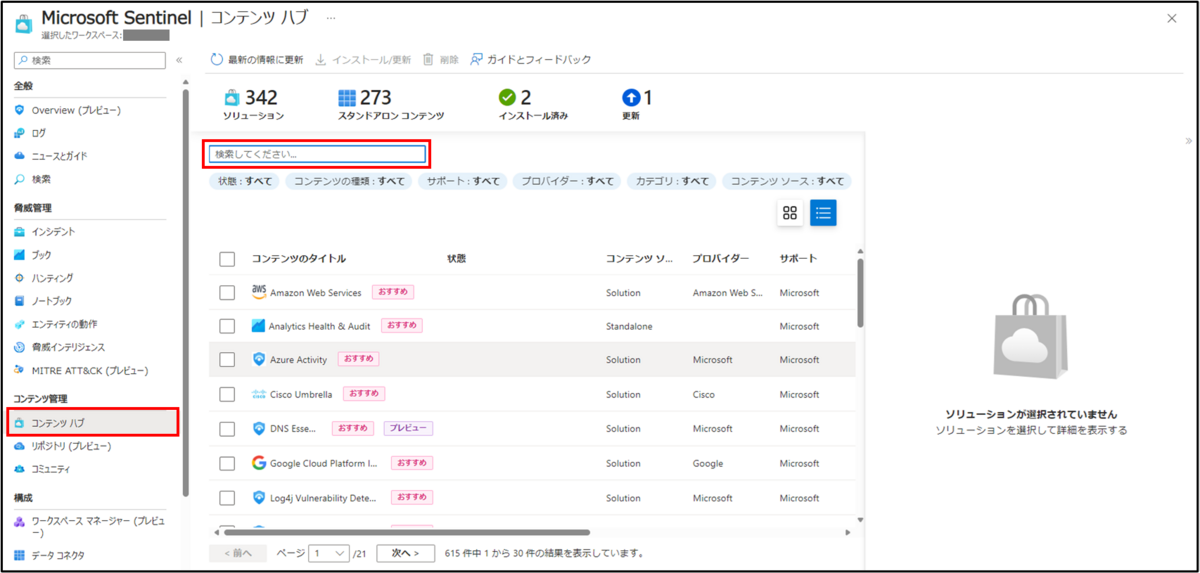
Task: Click the 削除 trash toolbar button
Action: point(441,59)
